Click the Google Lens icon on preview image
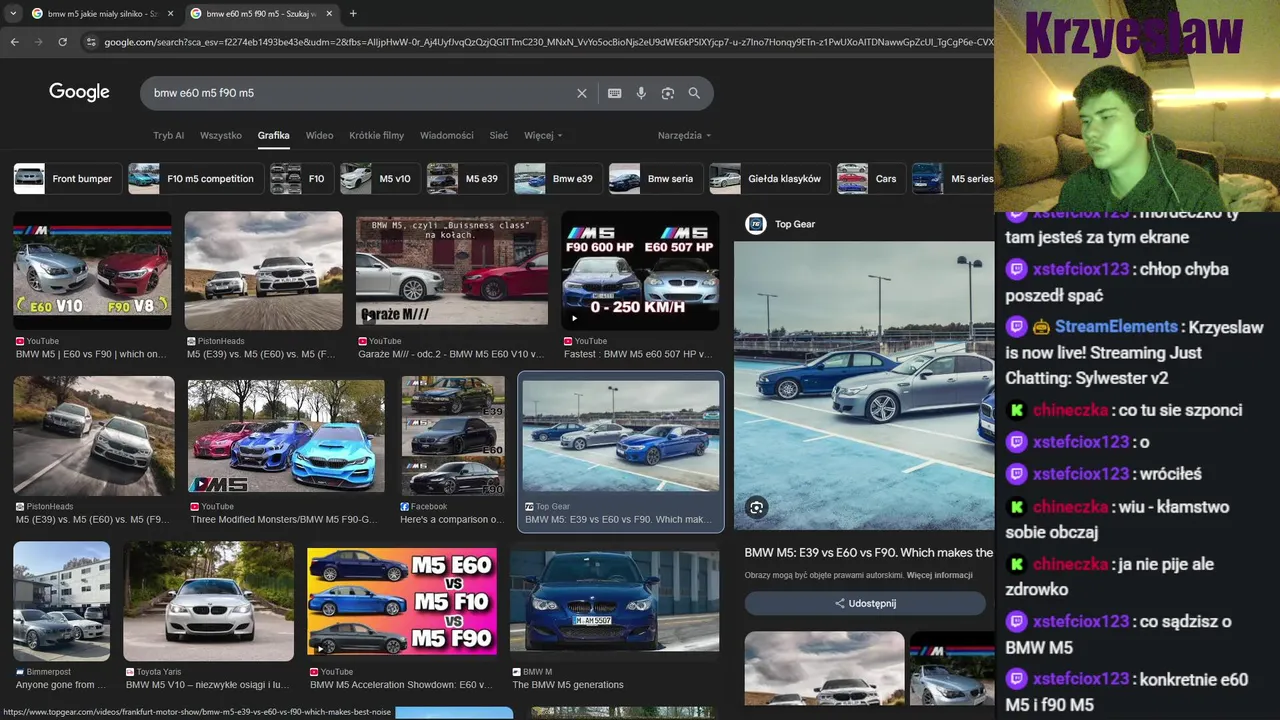 (756, 508)
